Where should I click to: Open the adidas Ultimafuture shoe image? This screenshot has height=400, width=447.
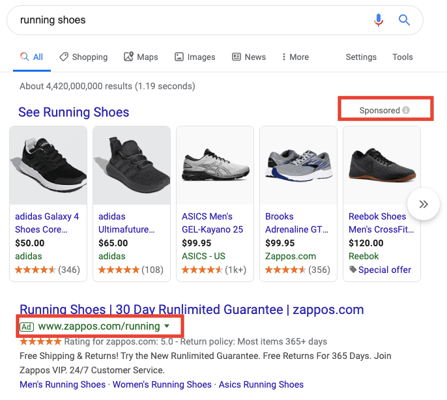click(x=132, y=165)
